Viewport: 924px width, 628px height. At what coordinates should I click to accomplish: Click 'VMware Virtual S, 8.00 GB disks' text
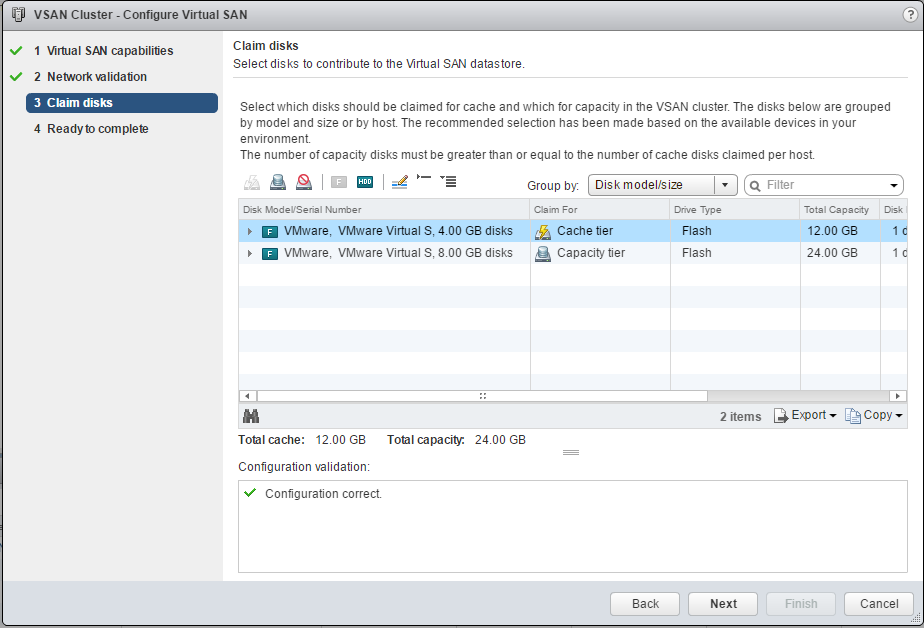(425, 253)
